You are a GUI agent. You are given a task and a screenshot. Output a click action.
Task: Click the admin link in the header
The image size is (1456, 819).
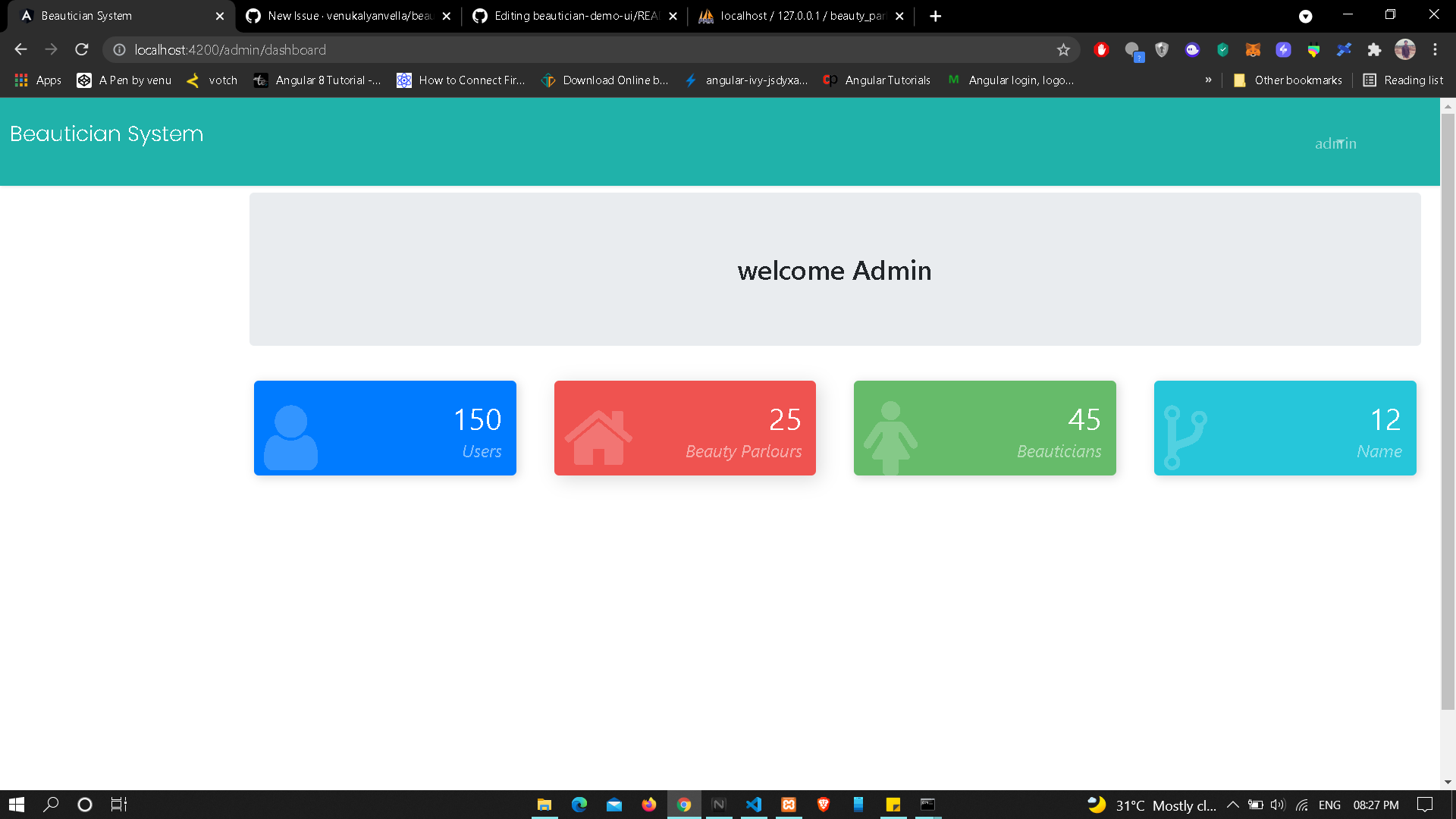coord(1335,143)
